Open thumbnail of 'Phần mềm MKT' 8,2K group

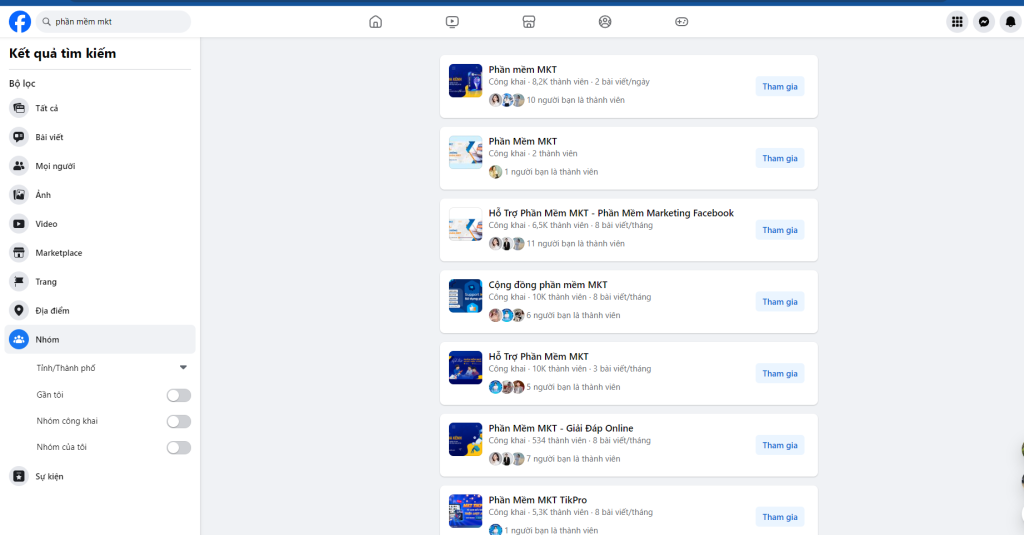click(466, 80)
